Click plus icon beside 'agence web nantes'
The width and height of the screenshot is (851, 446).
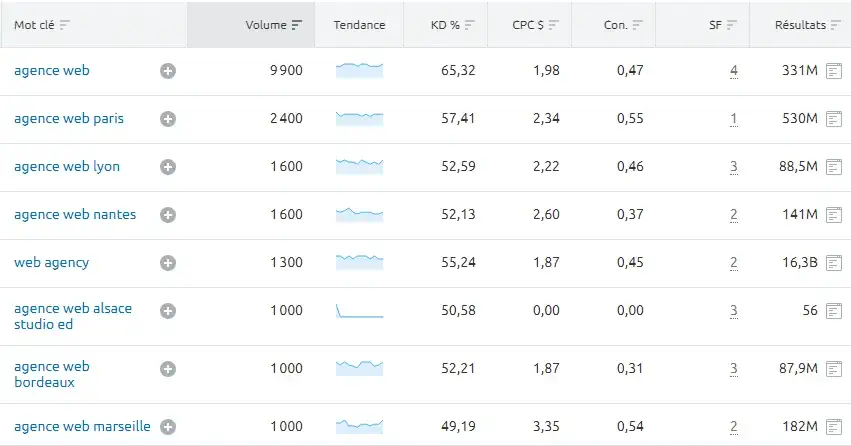(168, 215)
